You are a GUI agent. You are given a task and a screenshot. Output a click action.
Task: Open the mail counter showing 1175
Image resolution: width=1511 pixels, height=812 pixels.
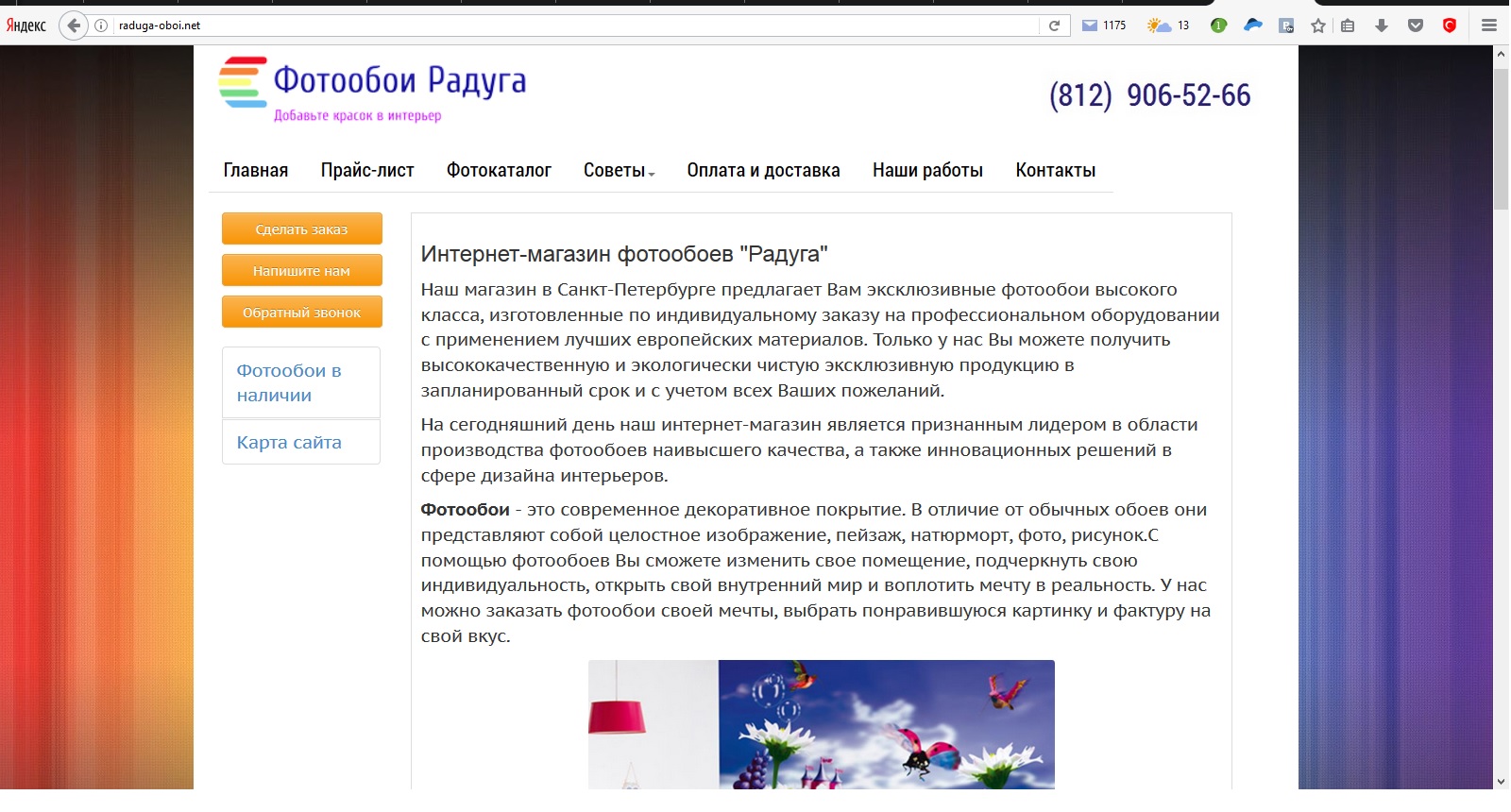[1104, 25]
